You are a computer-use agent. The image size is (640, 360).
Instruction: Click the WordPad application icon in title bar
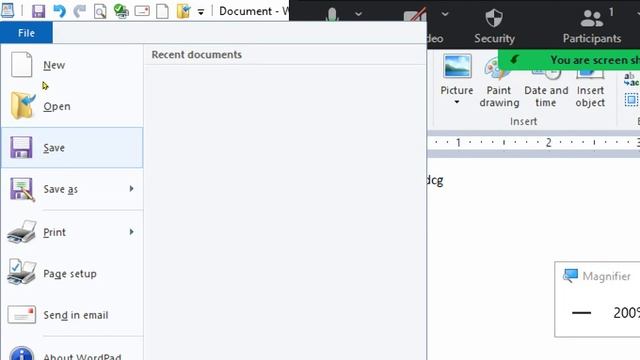tap(7, 11)
